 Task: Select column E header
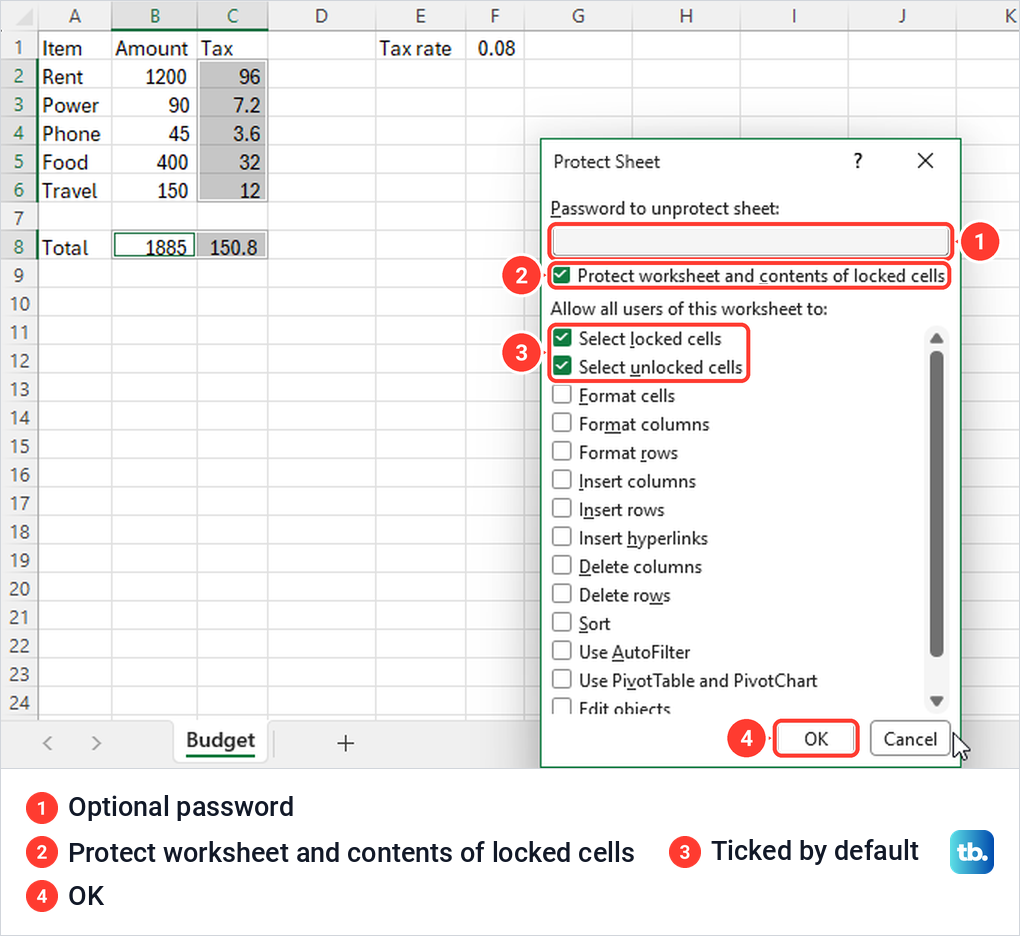pyautogui.click(x=421, y=16)
